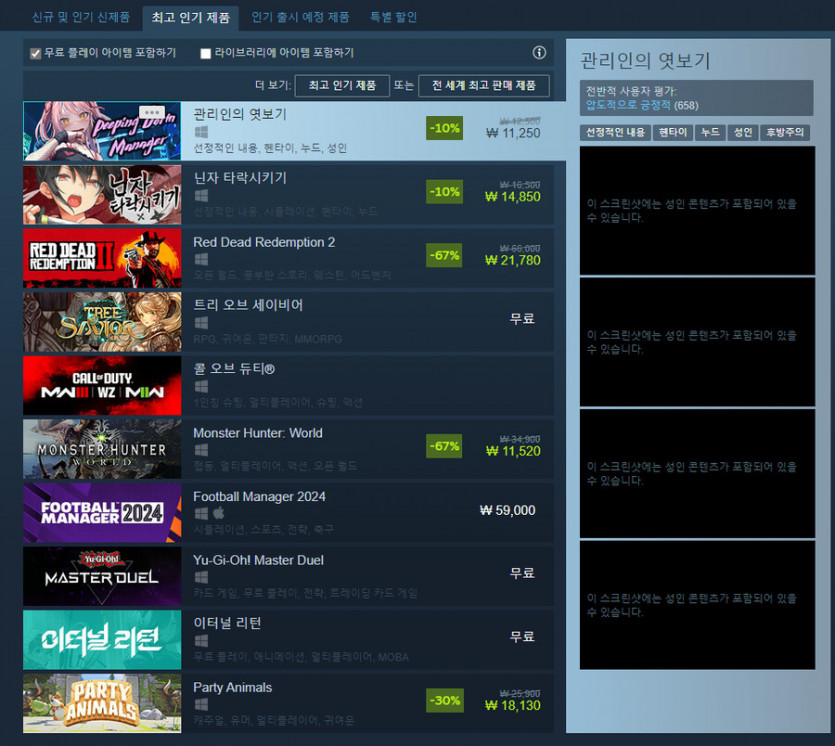Click Windows icon under Party Animals

tap(201, 704)
